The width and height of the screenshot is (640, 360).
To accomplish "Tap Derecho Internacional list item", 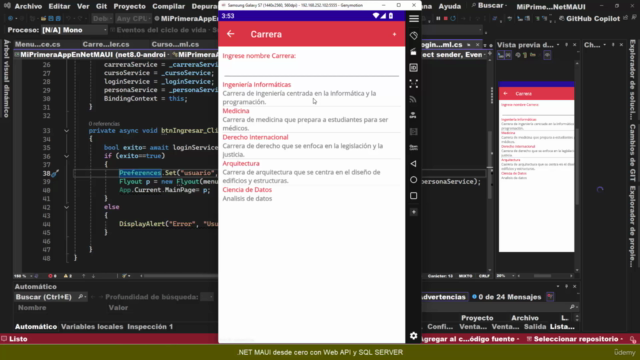I will (311, 146).
